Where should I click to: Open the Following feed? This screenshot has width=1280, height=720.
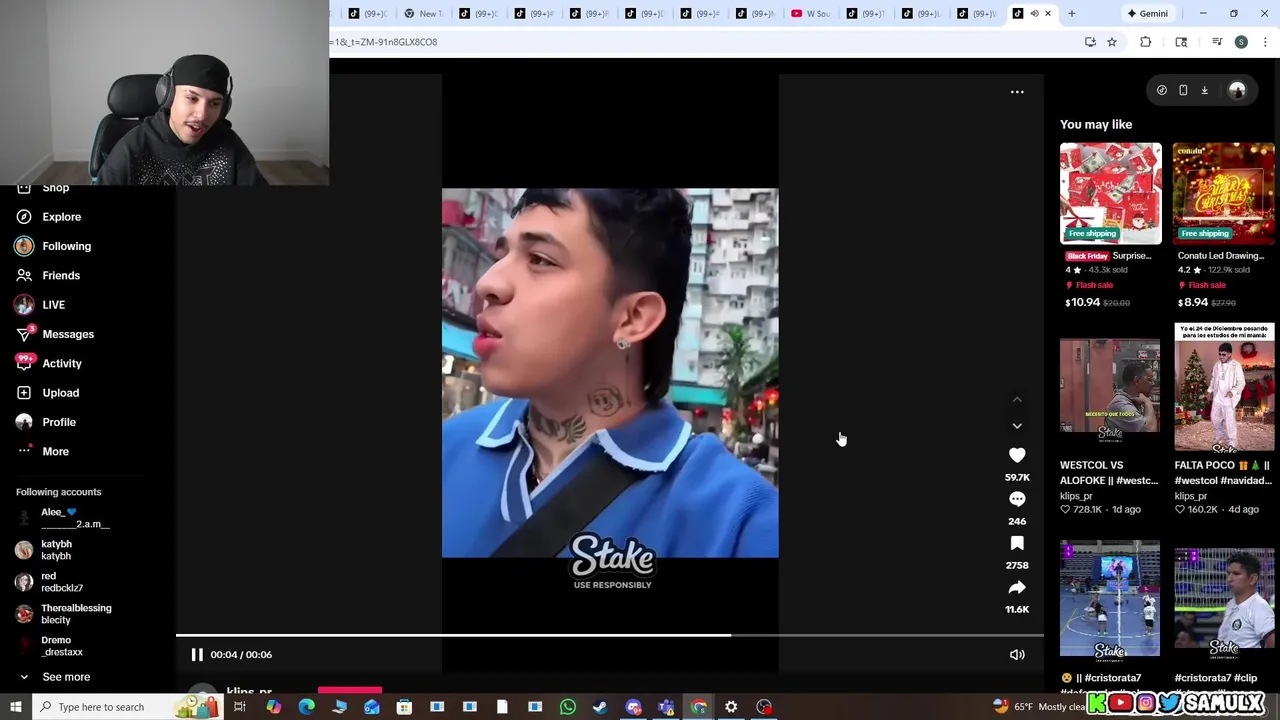[66, 246]
